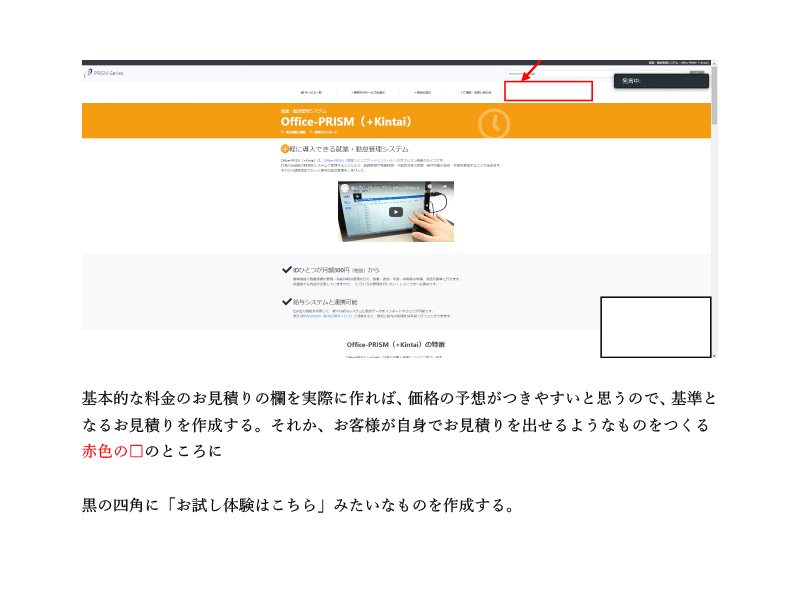Click the PRISM-Series logo
The image size is (800, 600).
click(x=104, y=73)
